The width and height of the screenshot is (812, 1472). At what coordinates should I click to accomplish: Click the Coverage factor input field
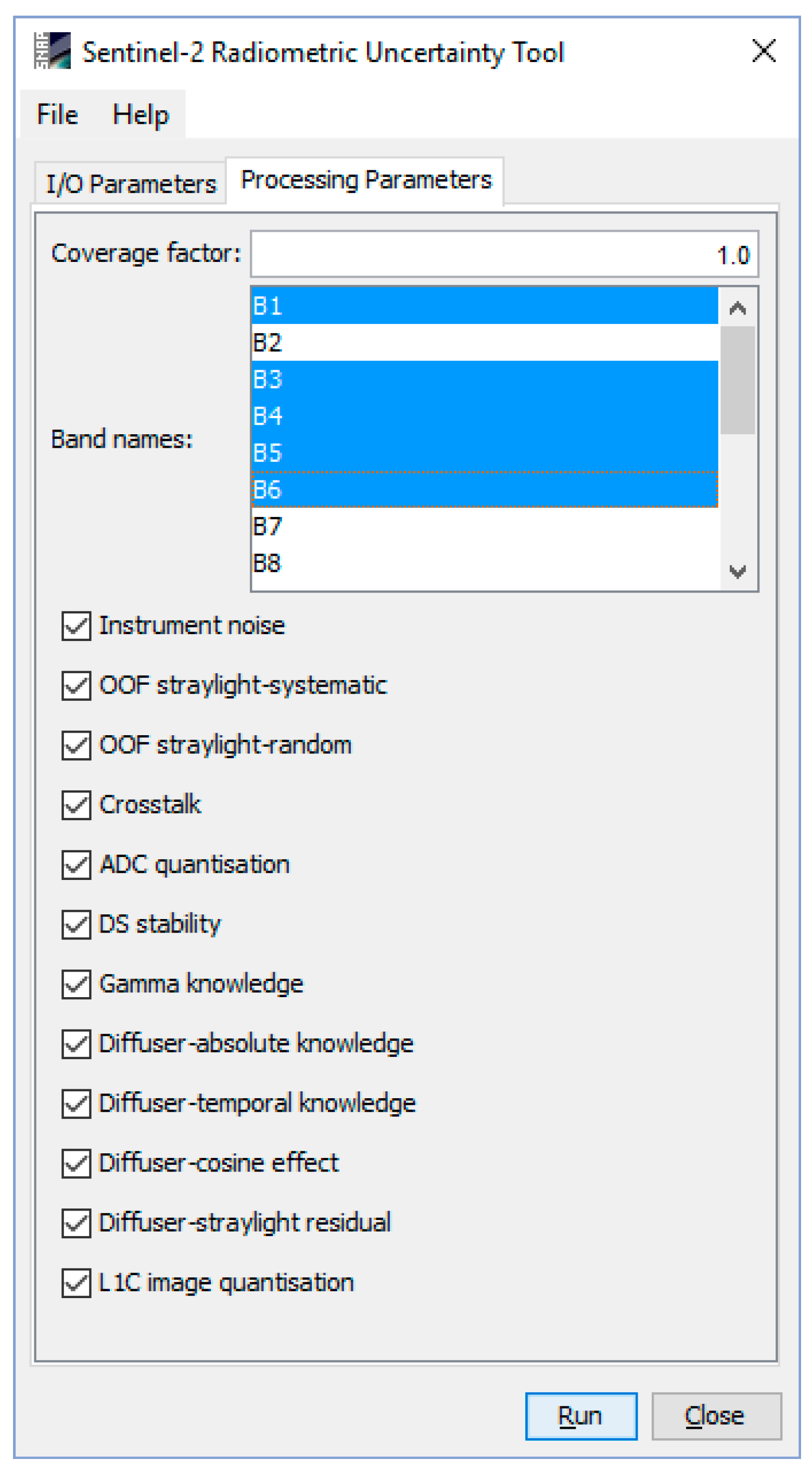click(503, 255)
